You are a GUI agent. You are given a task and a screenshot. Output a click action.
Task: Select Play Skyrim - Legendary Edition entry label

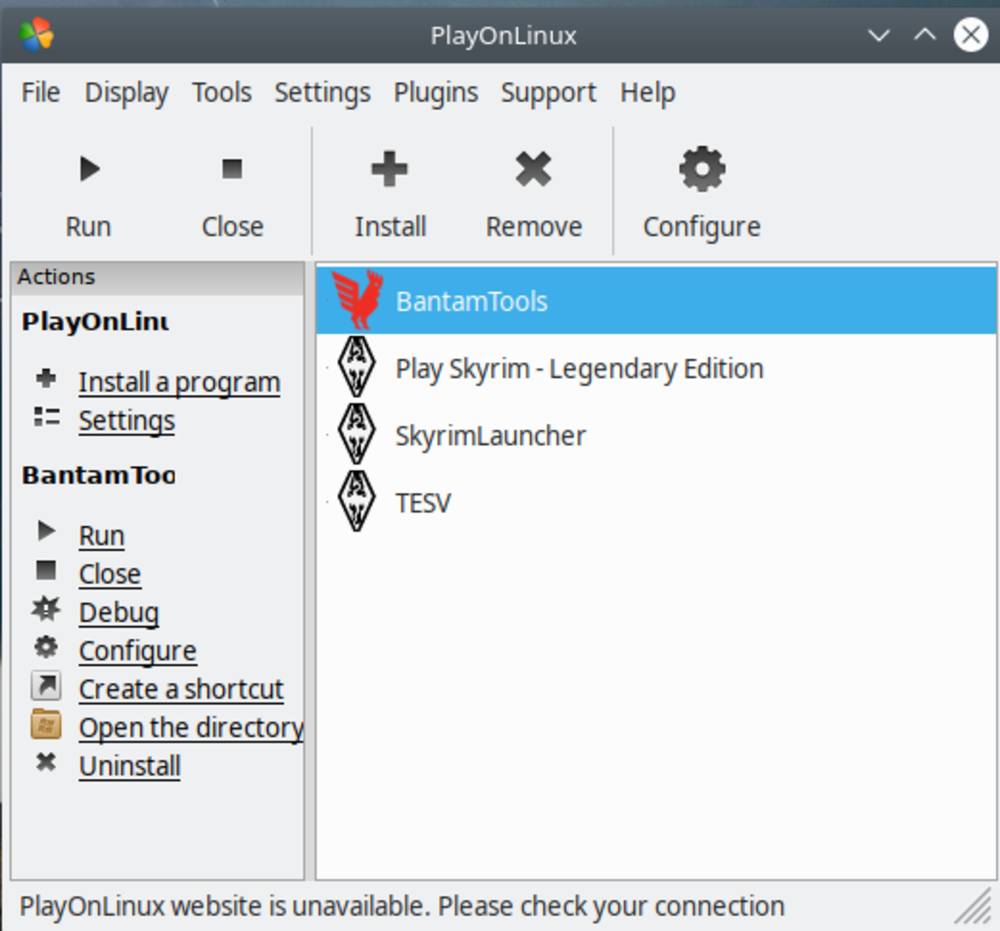point(579,369)
